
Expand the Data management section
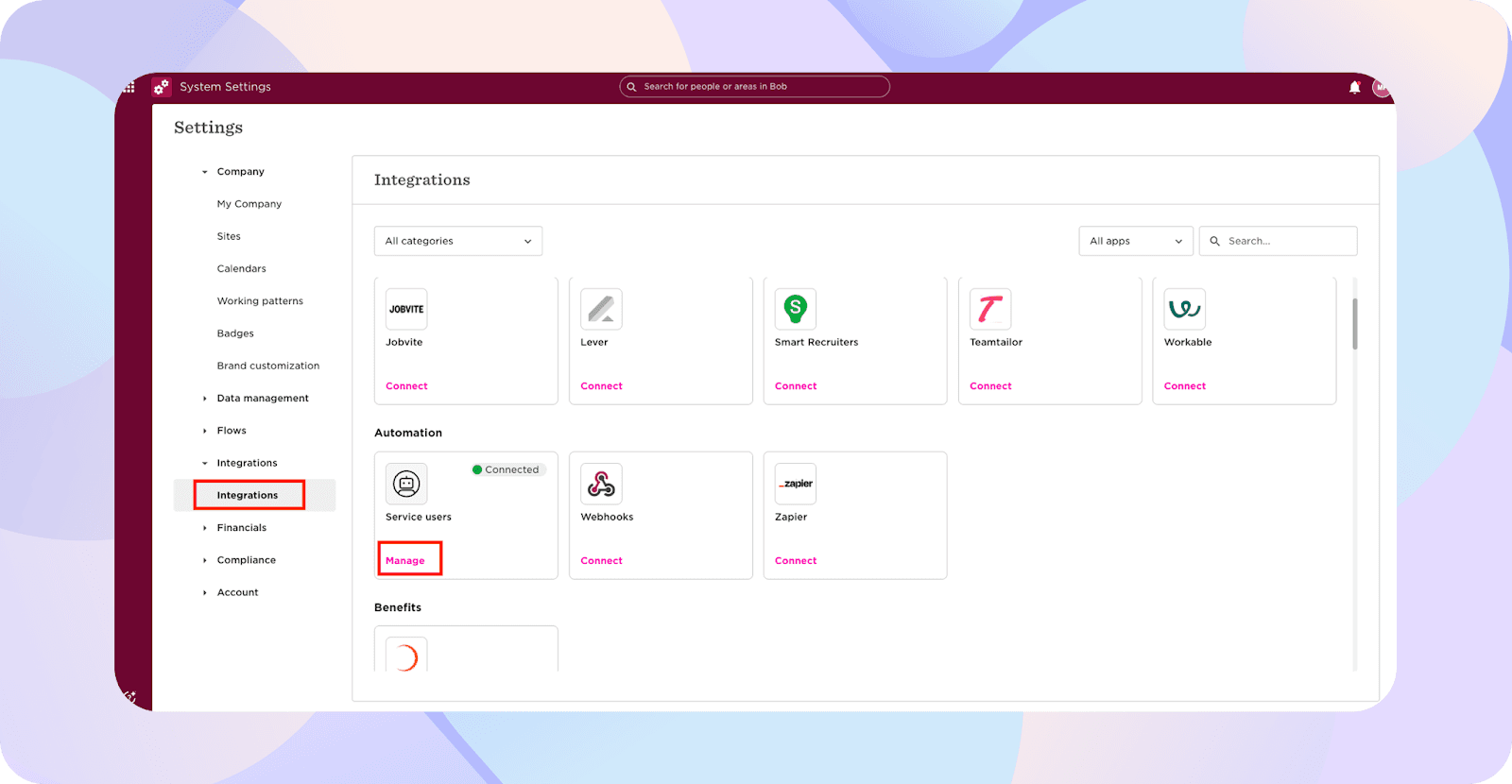tap(262, 399)
